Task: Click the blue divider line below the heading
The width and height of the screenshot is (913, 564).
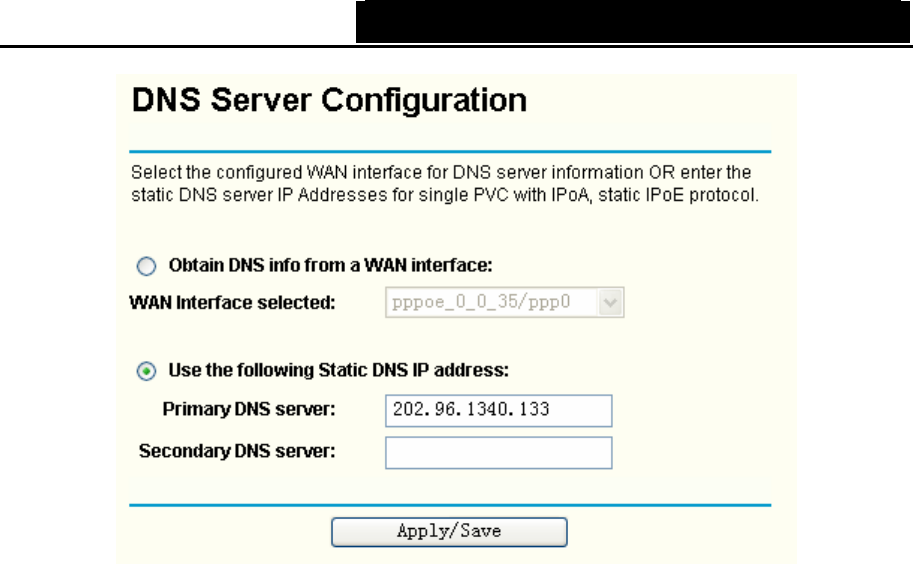Action: pyautogui.click(x=450, y=151)
